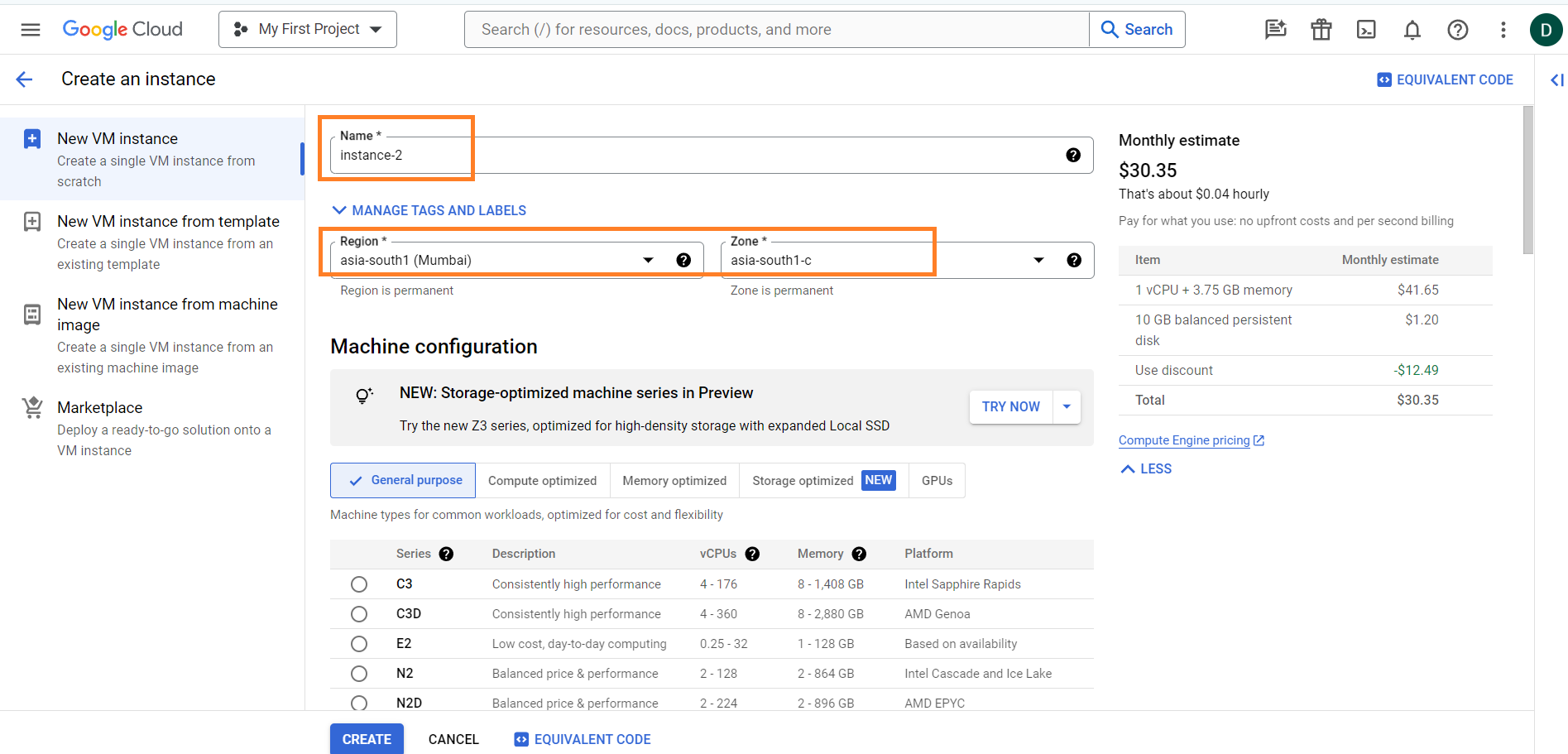
Task: Show help for the Zone field
Action: pyautogui.click(x=1074, y=260)
